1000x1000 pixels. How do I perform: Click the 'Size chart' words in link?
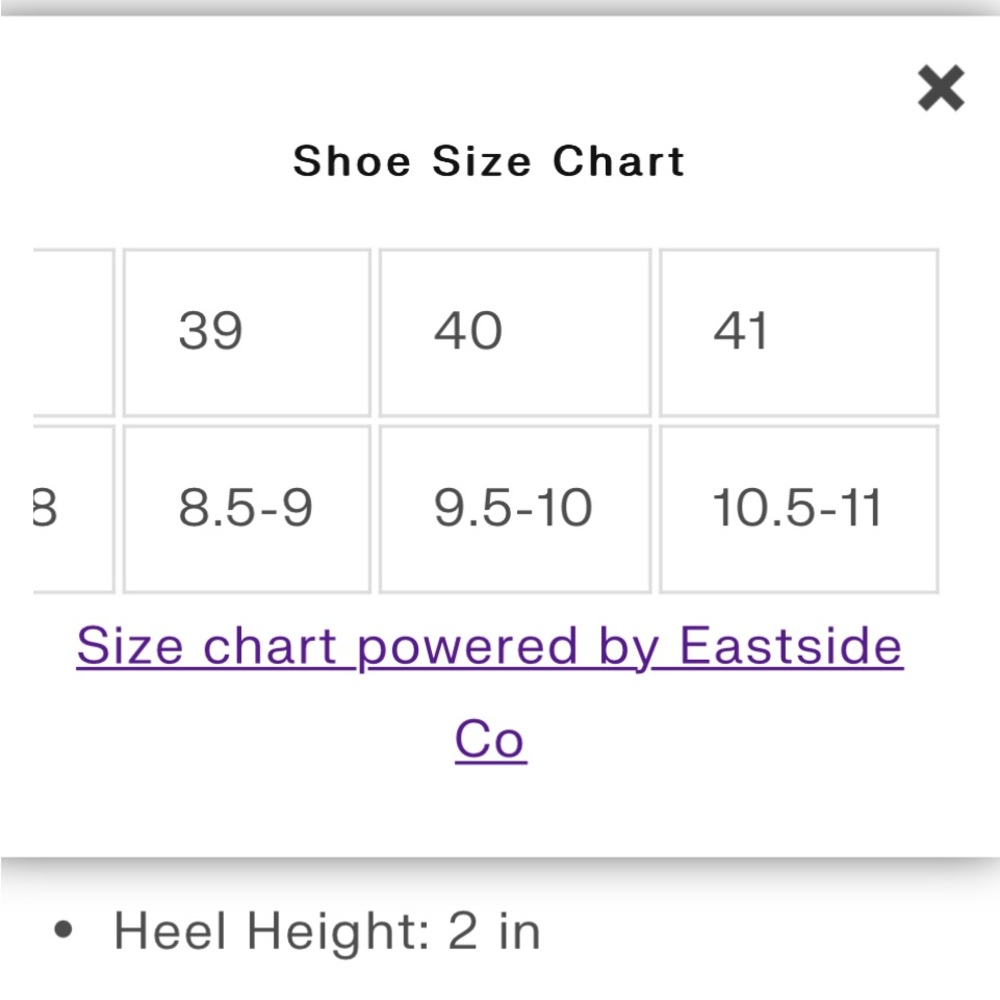point(207,645)
